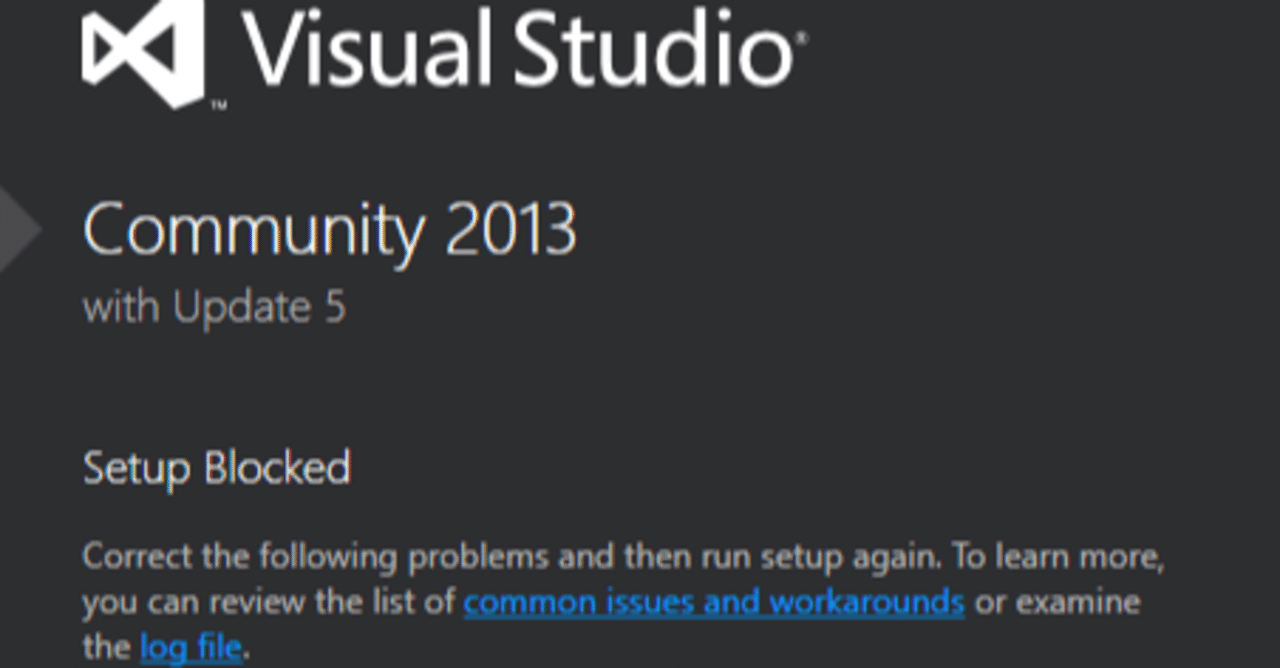
Task: Select the Setup Blocked heading
Action: [220, 467]
